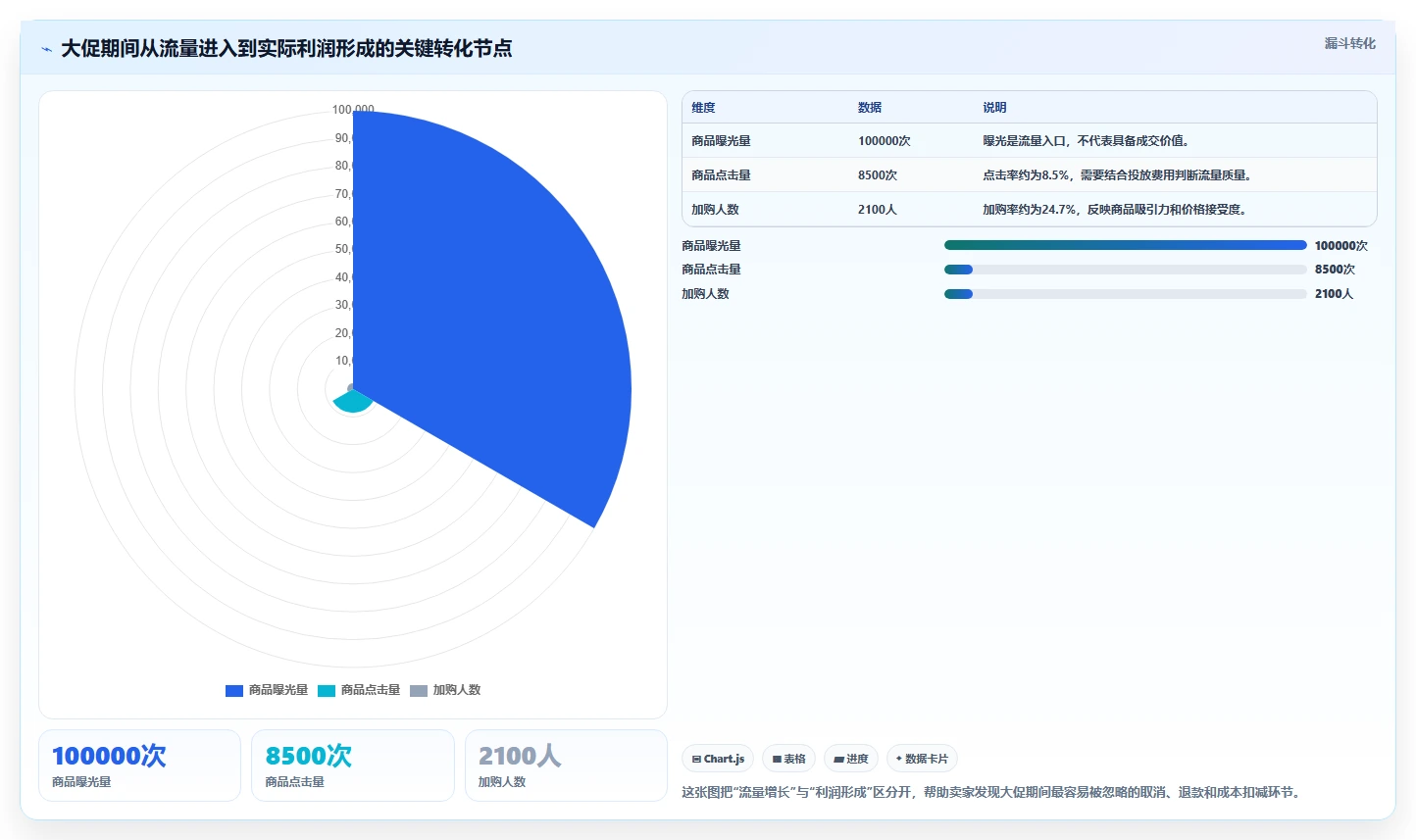Select the 数据卡片 chip
The width and height of the screenshot is (1416, 840).
(922, 759)
